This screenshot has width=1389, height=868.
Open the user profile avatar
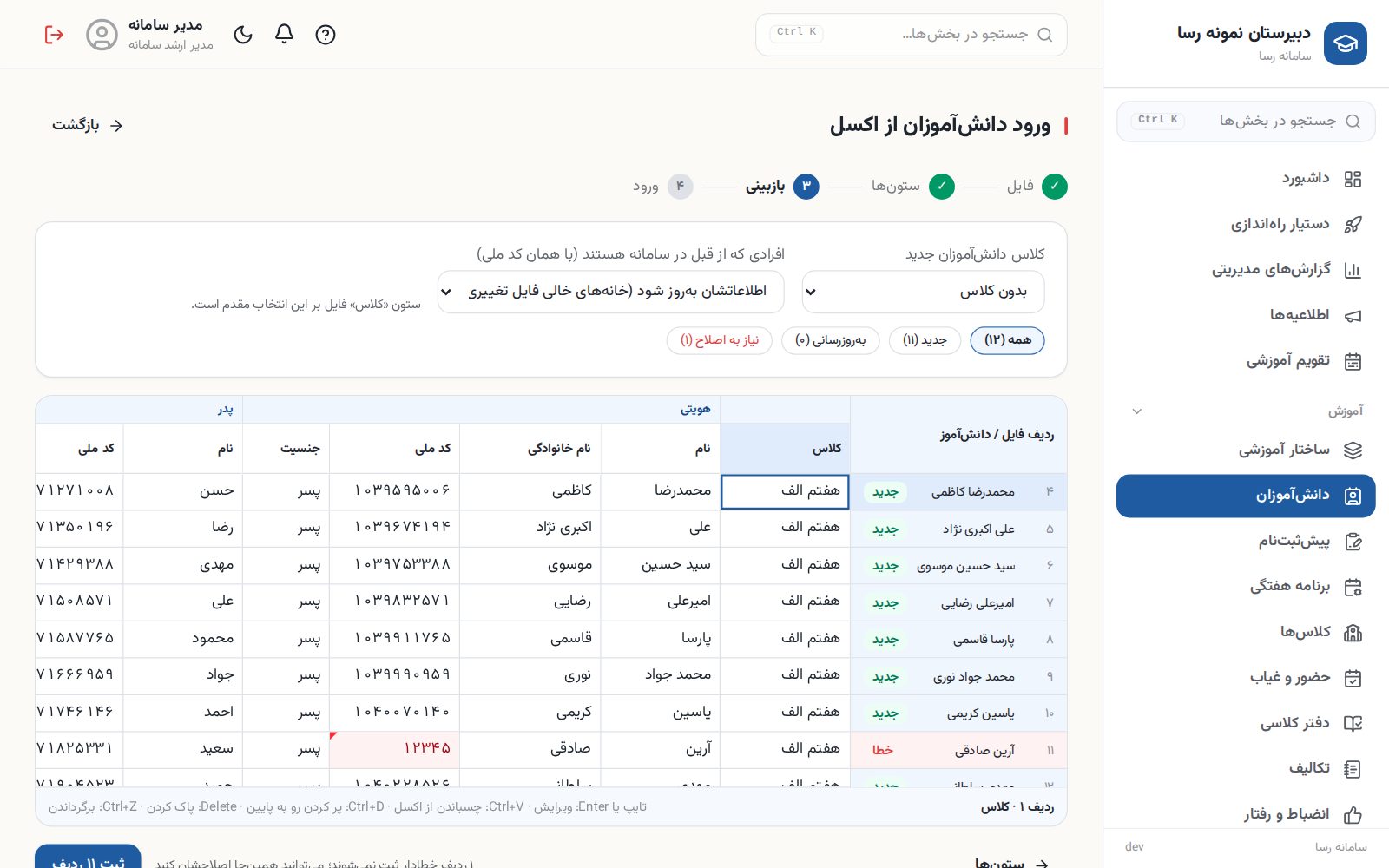[102, 35]
